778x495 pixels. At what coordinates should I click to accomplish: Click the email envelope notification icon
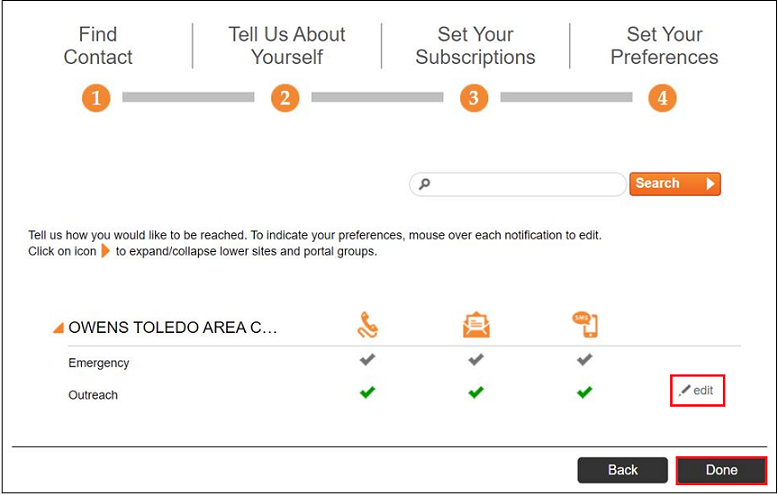[x=476, y=326]
